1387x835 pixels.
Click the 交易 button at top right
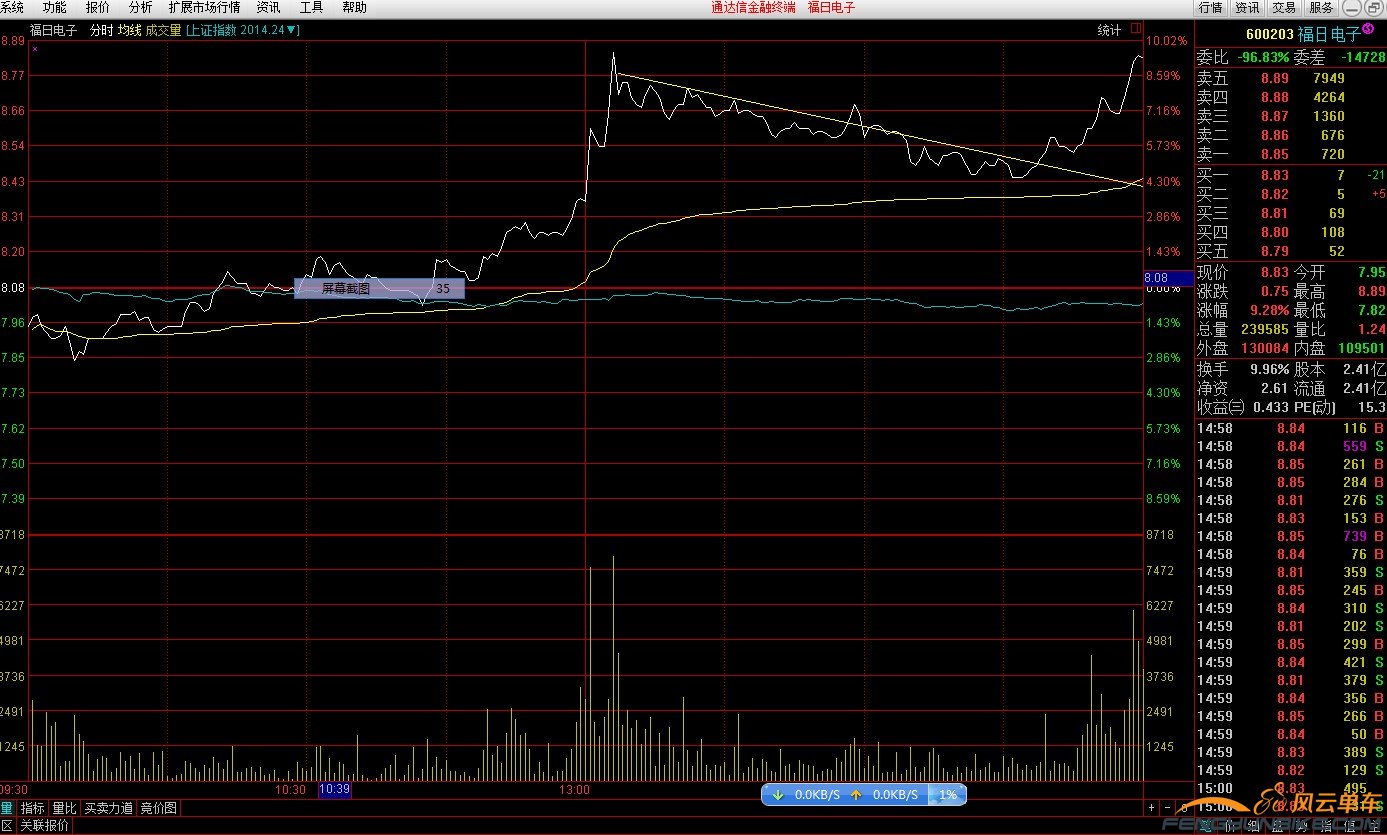1284,7
